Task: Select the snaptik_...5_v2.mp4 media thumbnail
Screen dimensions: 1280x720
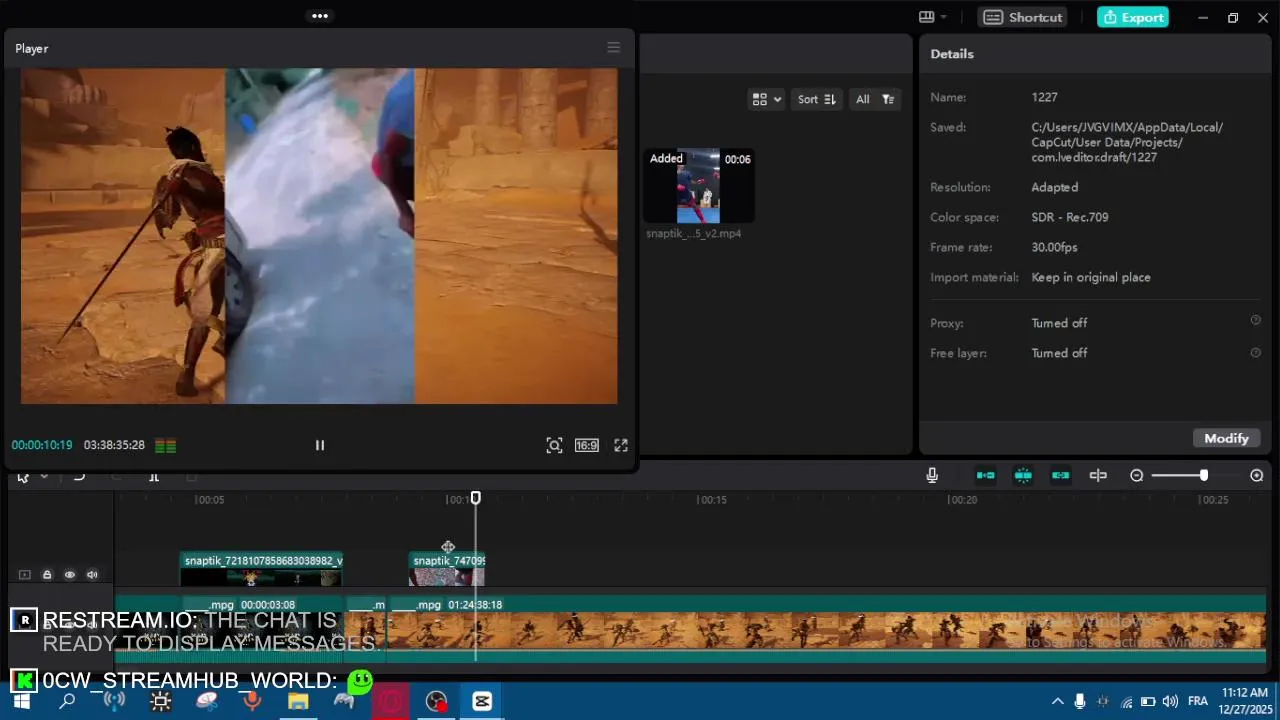Action: (698, 186)
